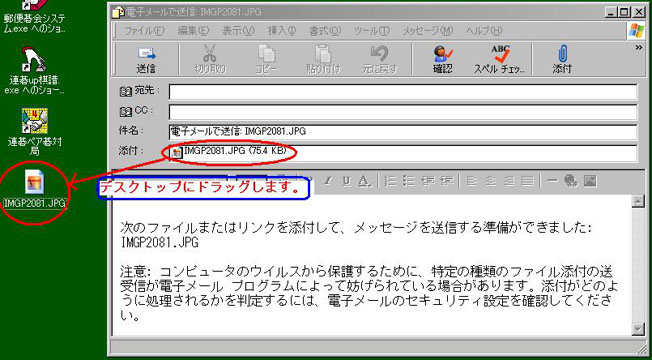Click window title bar system icon

point(118,12)
